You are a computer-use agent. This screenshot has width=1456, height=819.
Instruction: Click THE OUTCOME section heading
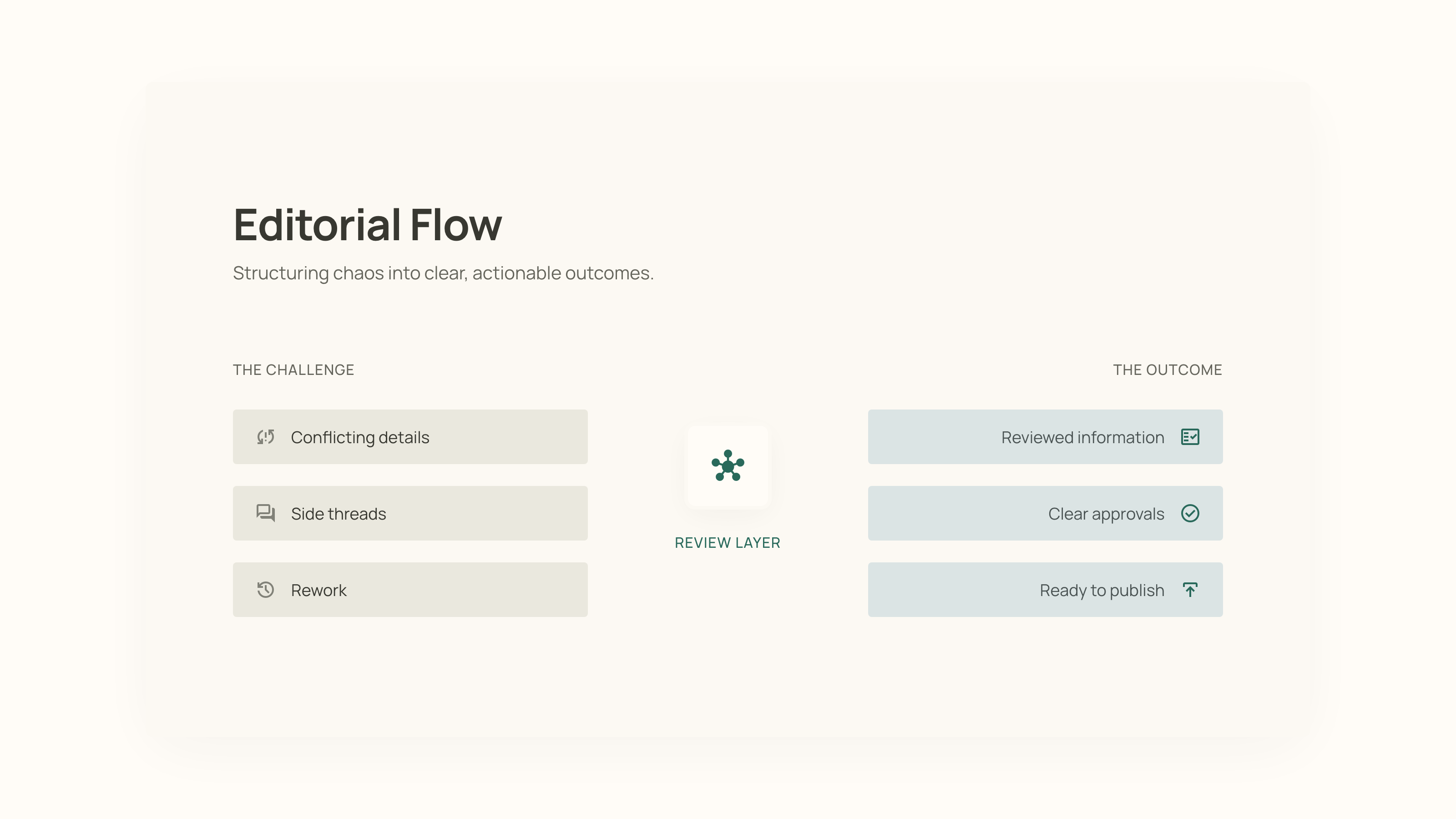pos(1168,369)
